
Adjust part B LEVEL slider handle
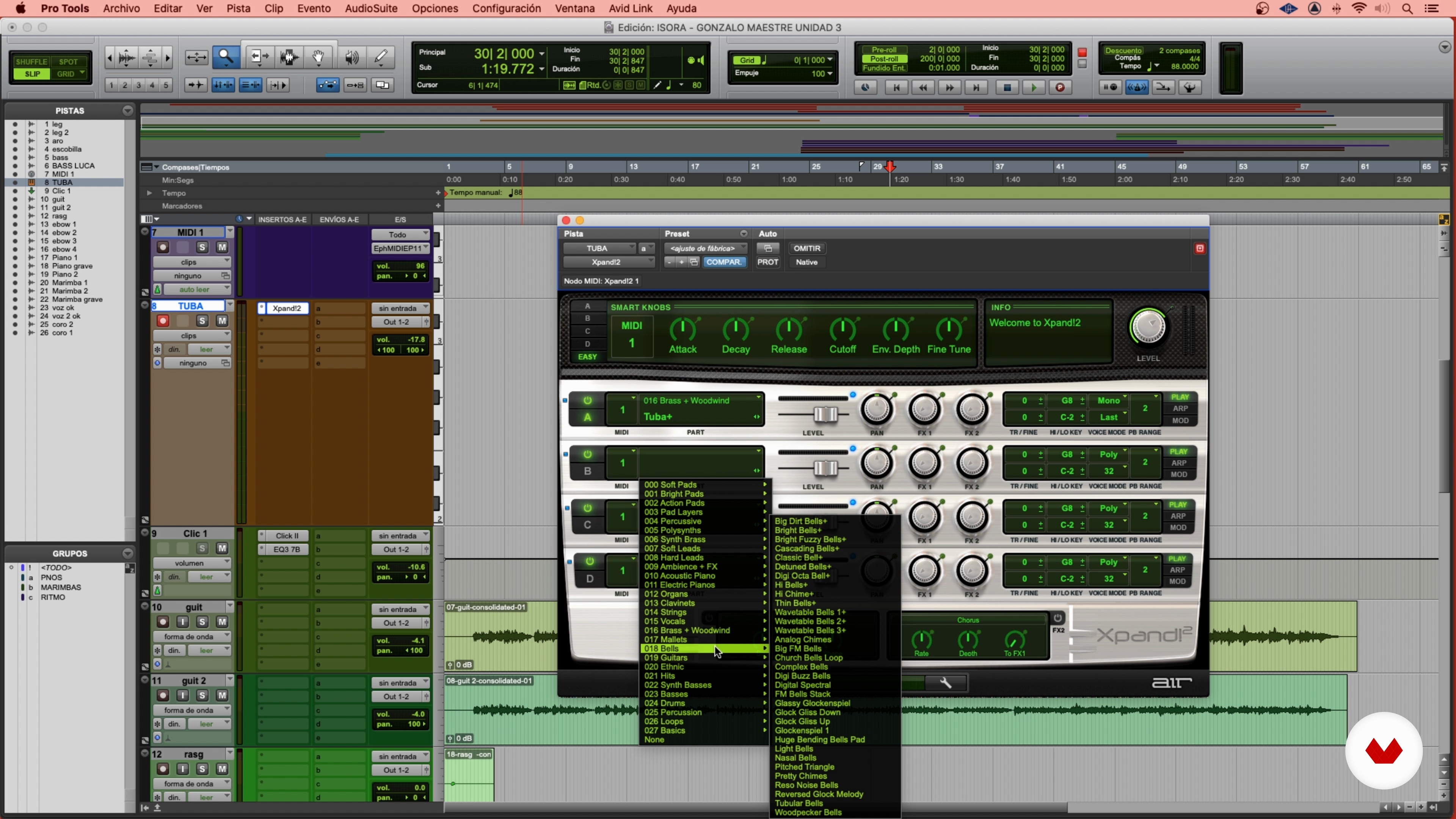[825, 468]
